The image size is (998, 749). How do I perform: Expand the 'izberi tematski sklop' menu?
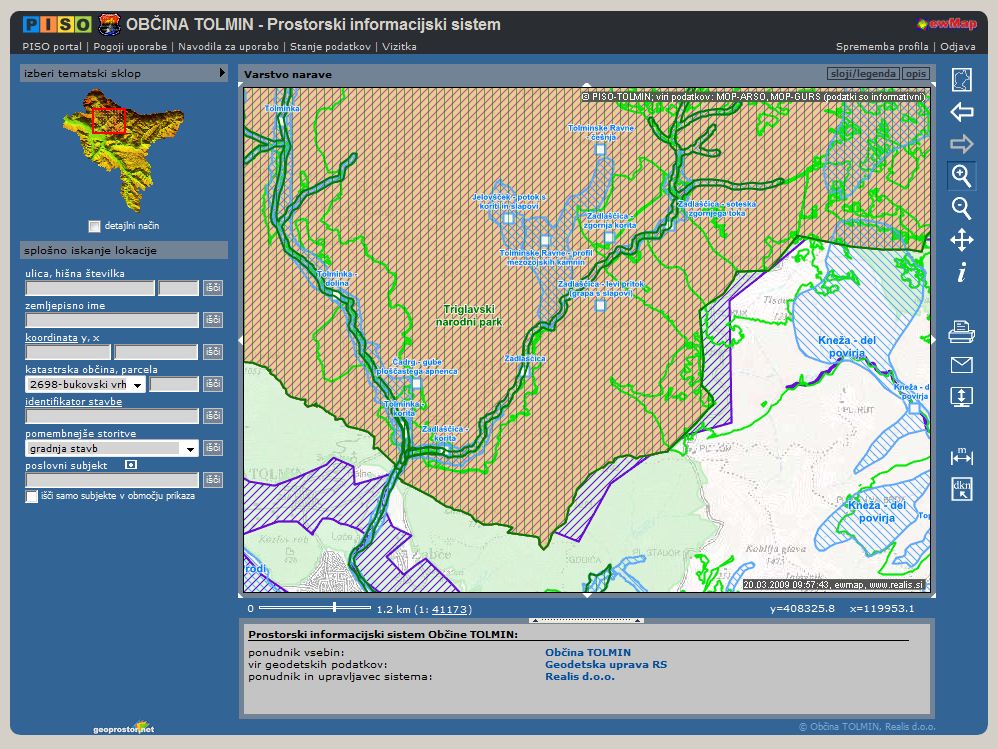tap(223, 73)
